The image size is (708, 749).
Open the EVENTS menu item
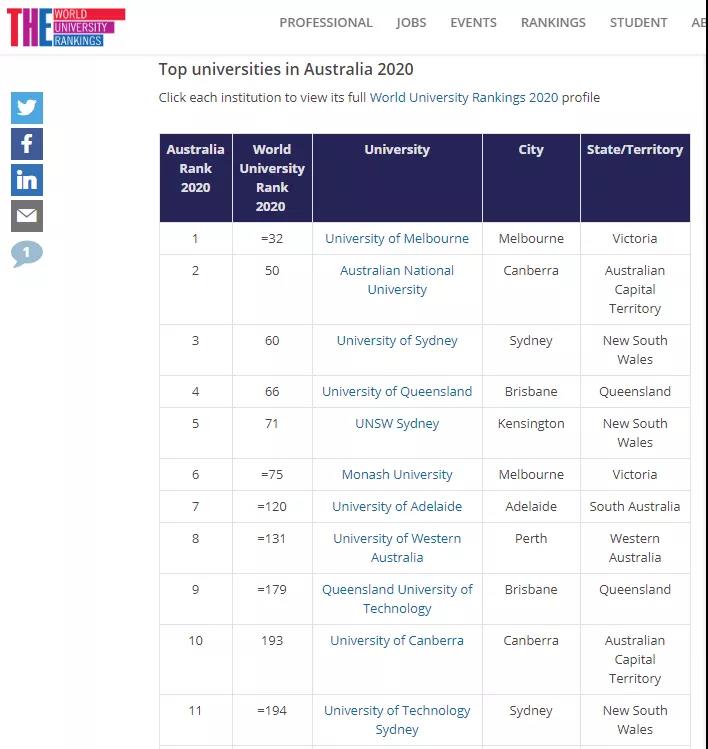(473, 22)
